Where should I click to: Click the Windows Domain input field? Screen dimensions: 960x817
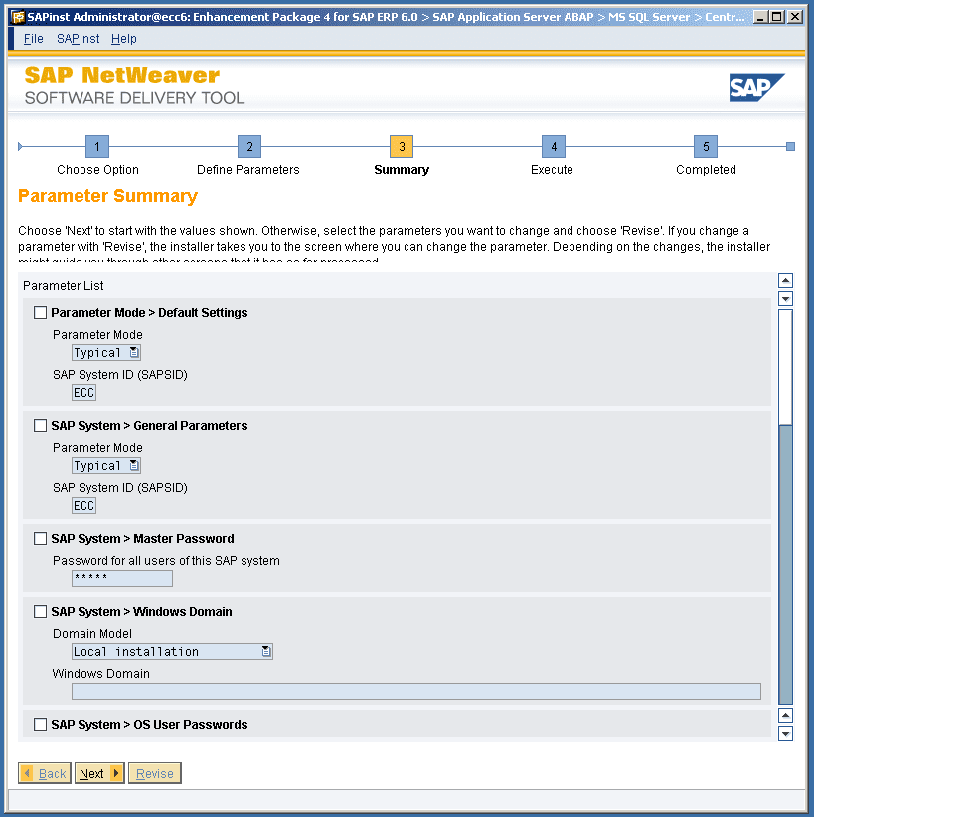click(416, 691)
